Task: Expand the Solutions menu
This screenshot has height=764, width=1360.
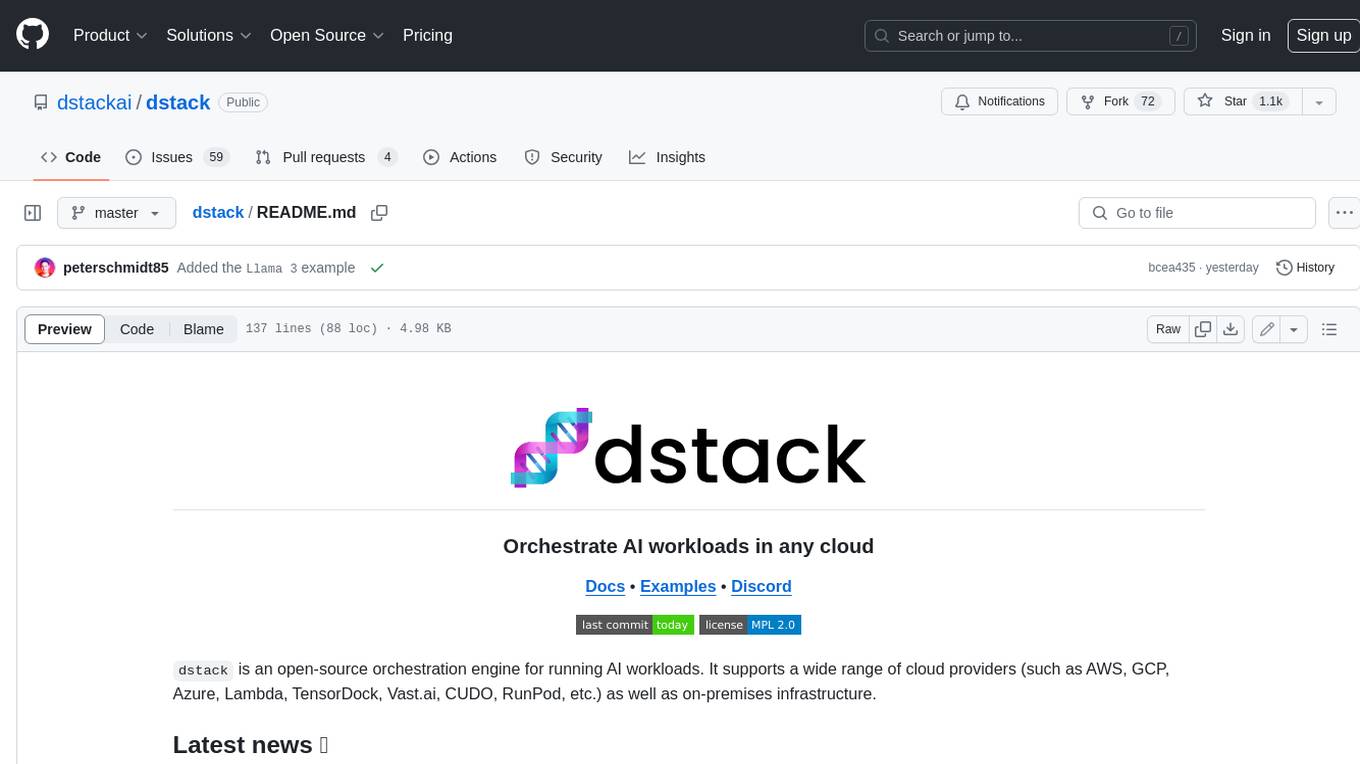Action: pyautogui.click(x=207, y=35)
